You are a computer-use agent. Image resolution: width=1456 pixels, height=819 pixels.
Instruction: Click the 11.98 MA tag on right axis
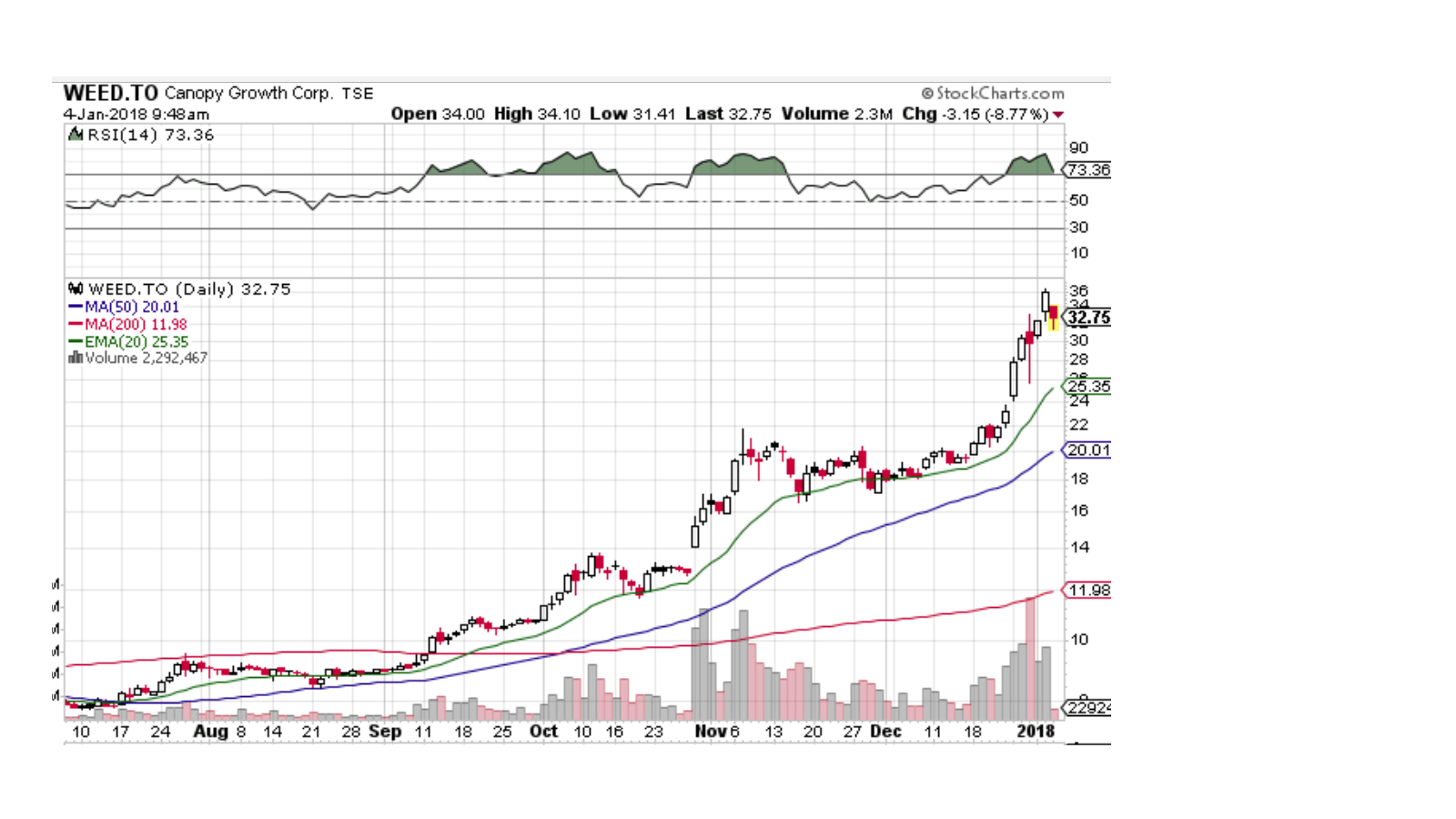click(1087, 591)
